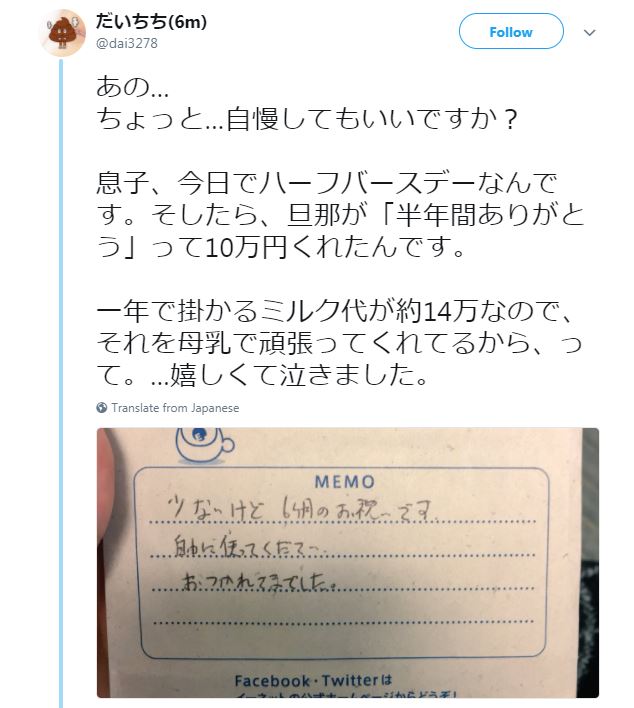The height and width of the screenshot is (708, 634).
Task: Click the paragraph mentioning ハーフバースデー
Action: [340, 214]
